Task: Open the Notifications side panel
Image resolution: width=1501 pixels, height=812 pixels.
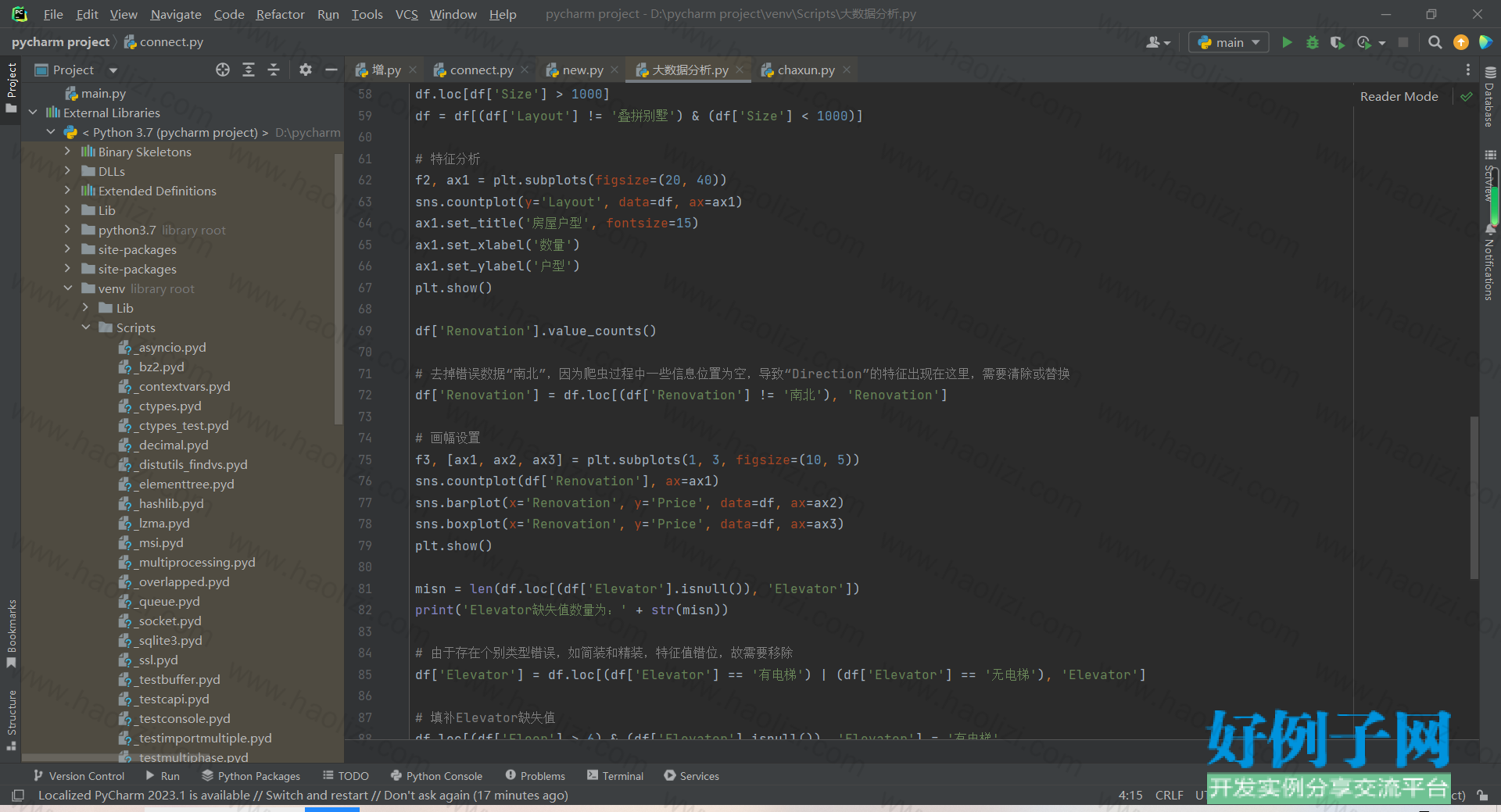Action: coord(1489,263)
